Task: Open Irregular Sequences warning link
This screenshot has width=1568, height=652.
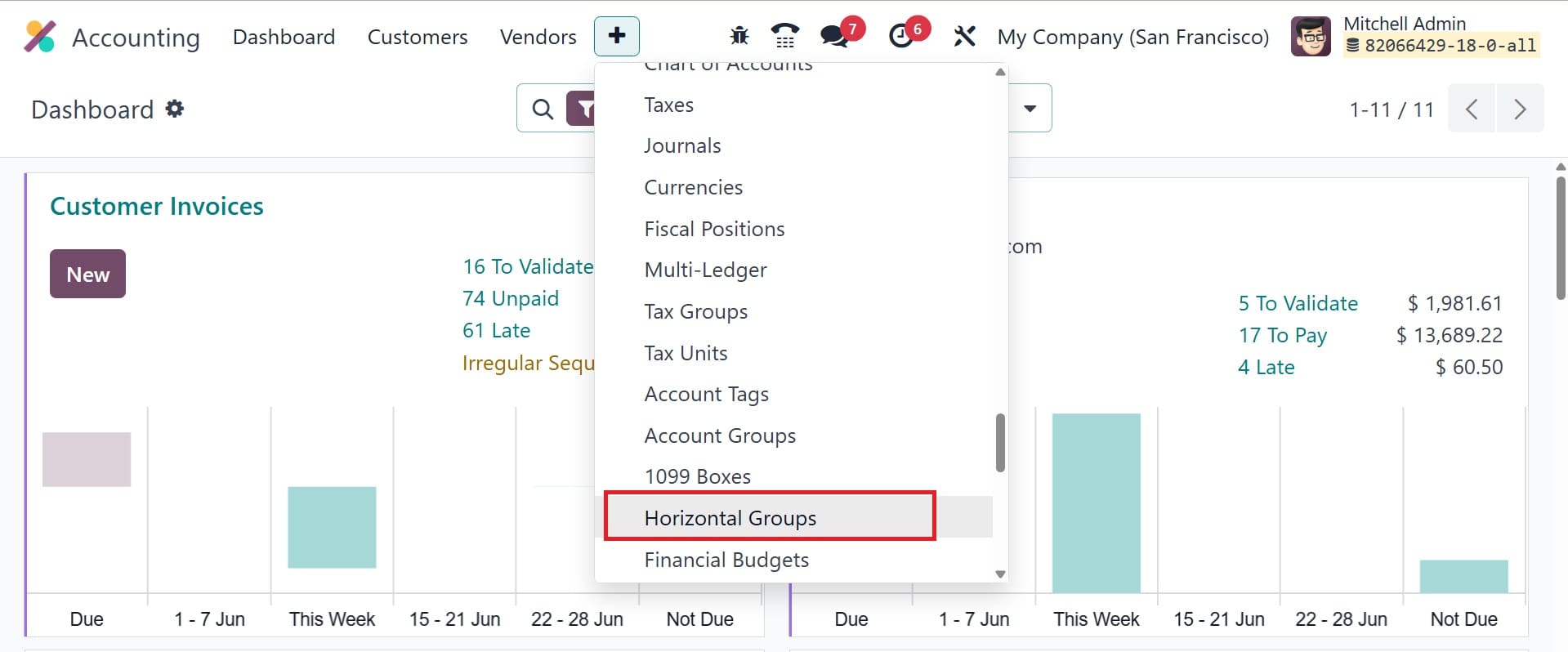Action: click(x=529, y=363)
